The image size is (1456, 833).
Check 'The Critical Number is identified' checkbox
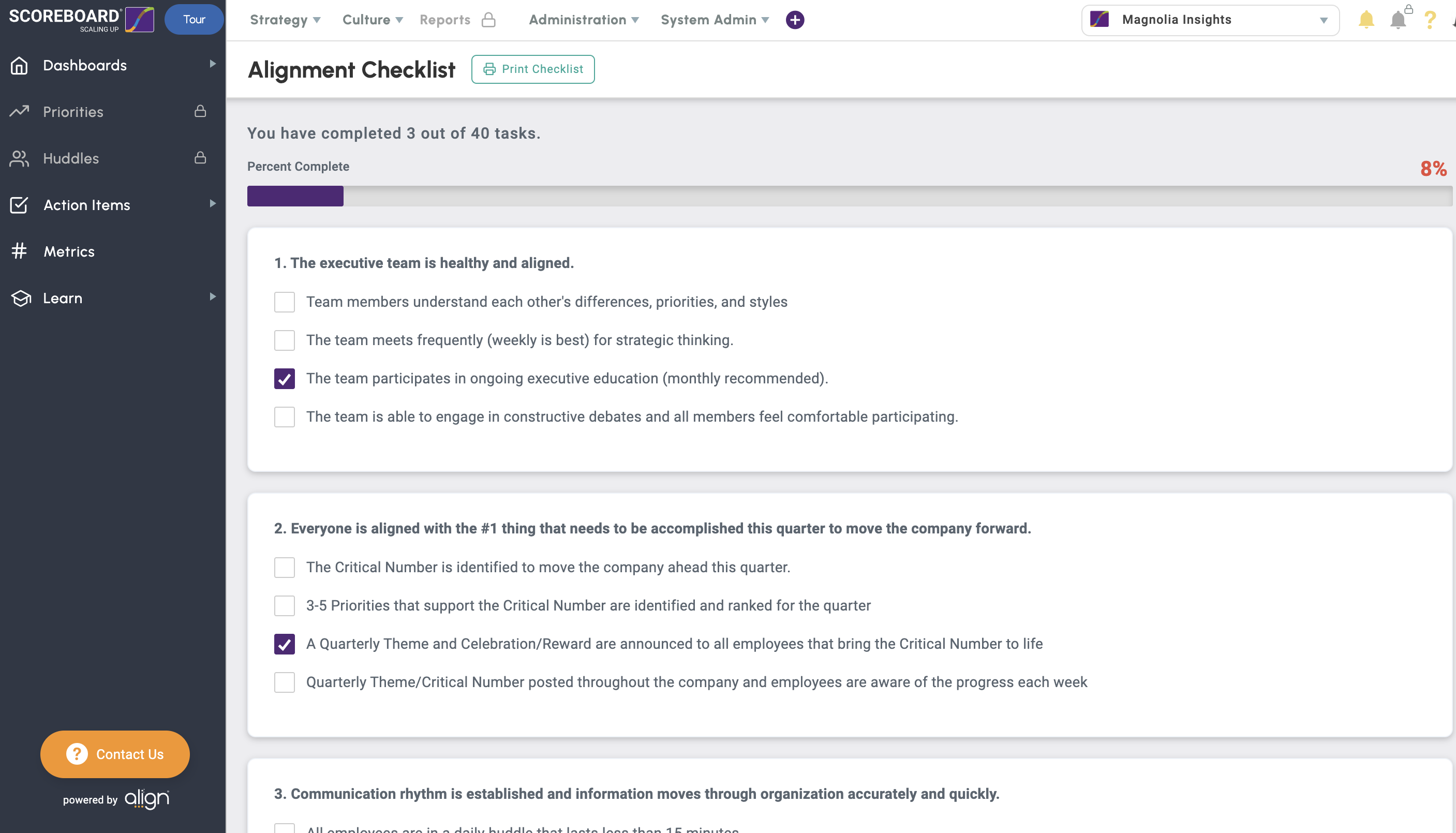[x=285, y=568]
